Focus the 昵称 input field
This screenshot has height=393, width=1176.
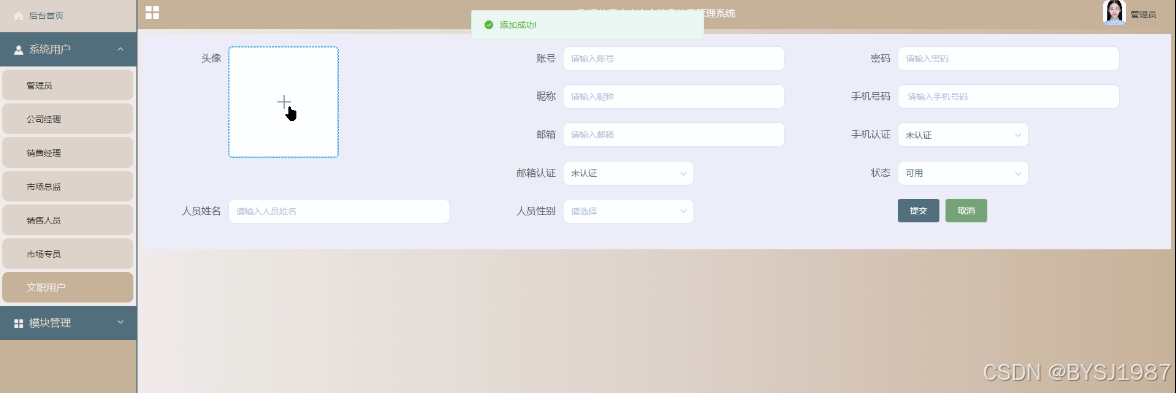[674, 97]
